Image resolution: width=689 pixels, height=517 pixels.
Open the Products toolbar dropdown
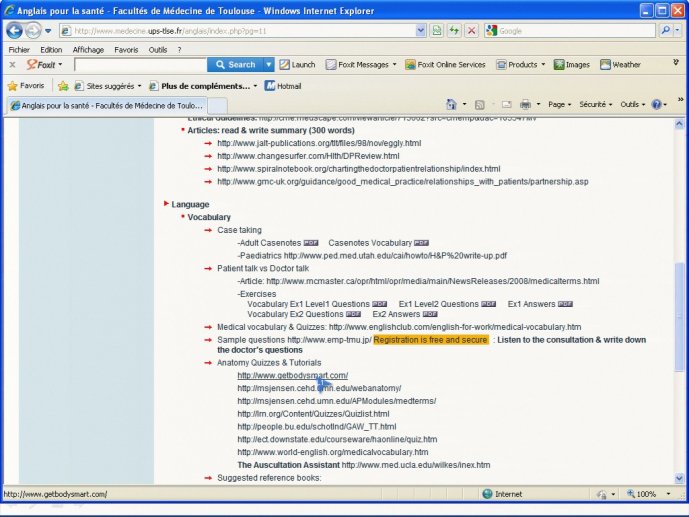(520, 65)
